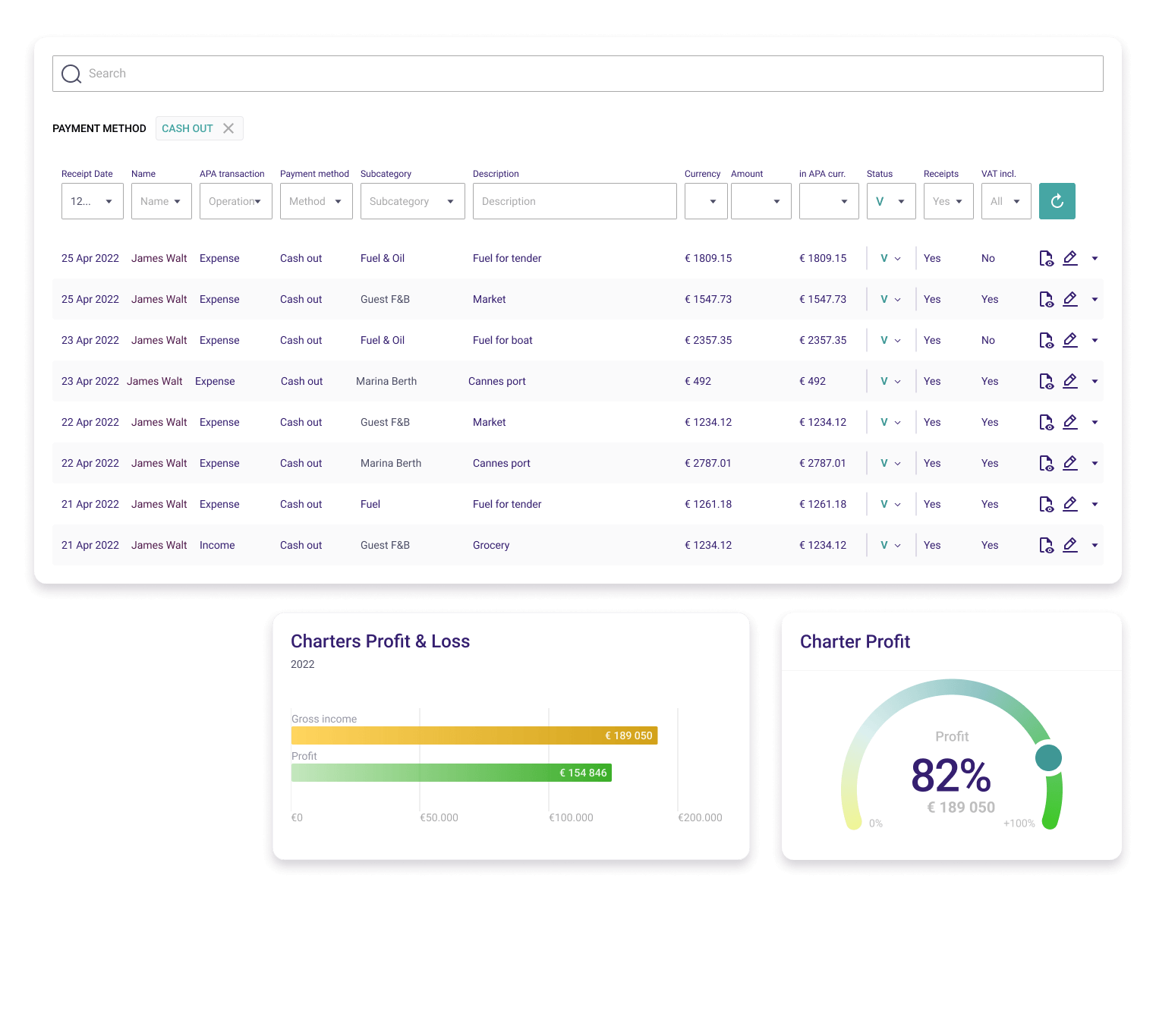The height and width of the screenshot is (1036, 1156).
Task: Click the Gross income € 189 050 bar
Action: [474, 735]
